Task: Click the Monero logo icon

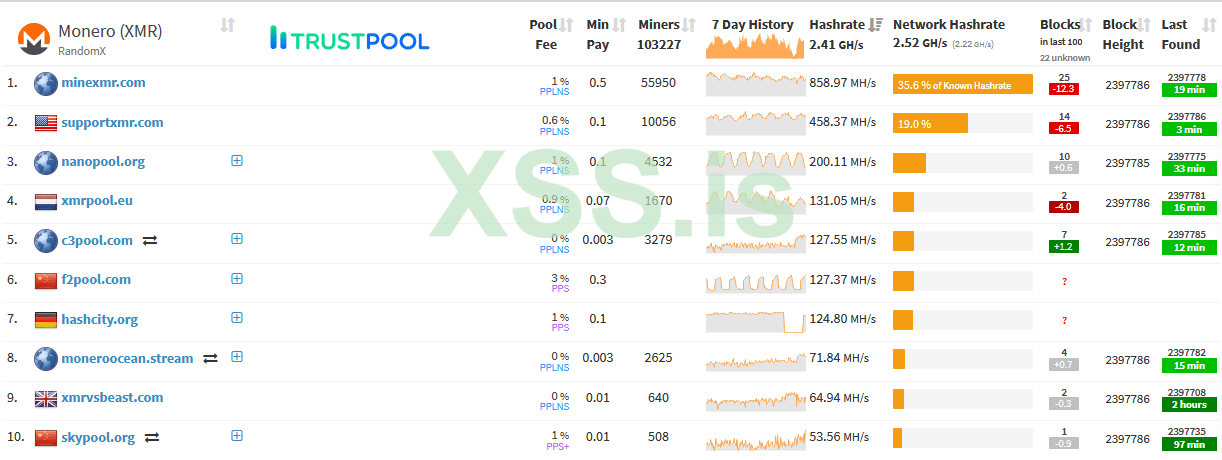Action: tap(35, 39)
